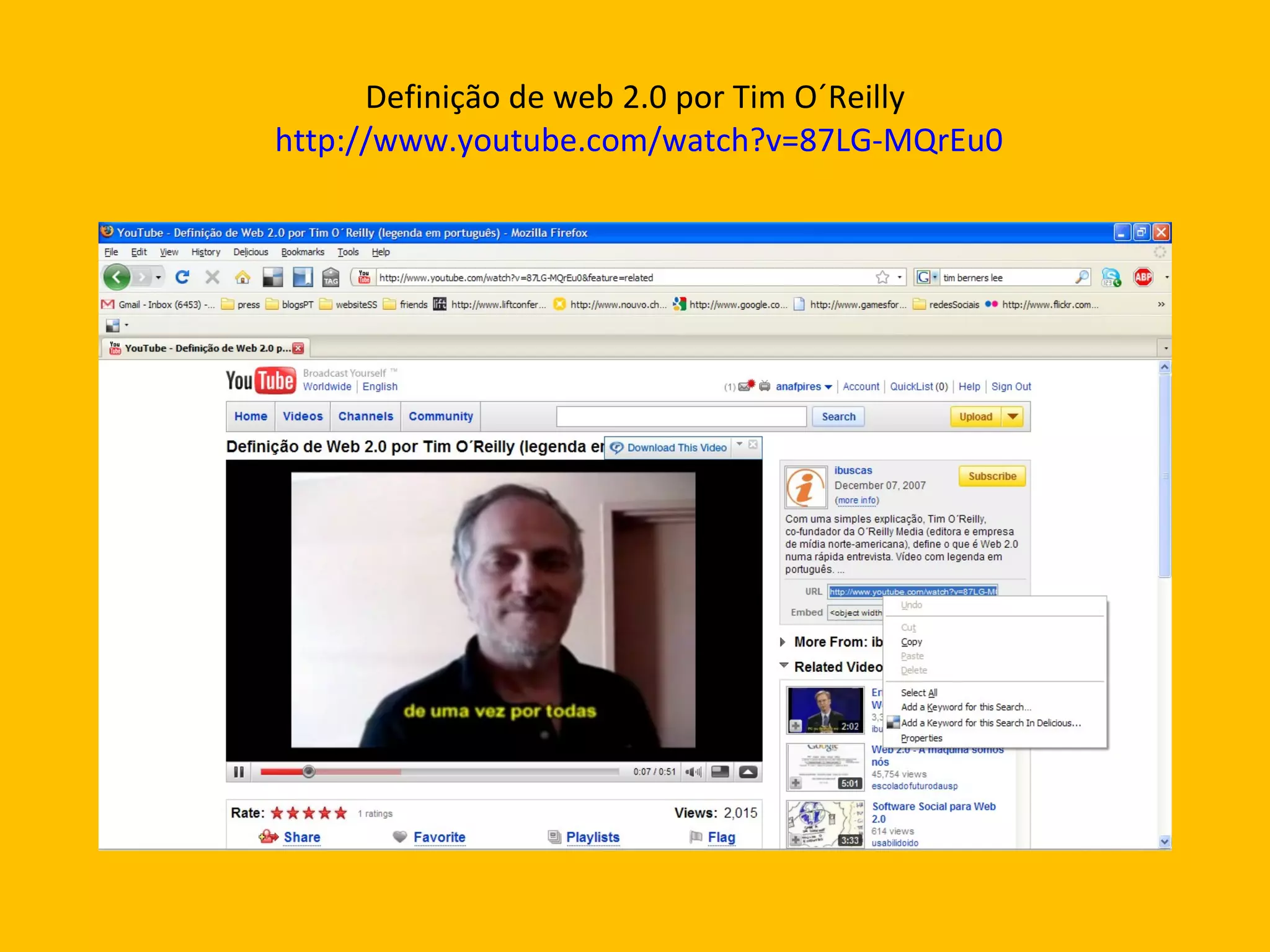Image resolution: width=1270 pixels, height=952 pixels.
Task: Click the search magnifier in search box
Action: (1081, 277)
